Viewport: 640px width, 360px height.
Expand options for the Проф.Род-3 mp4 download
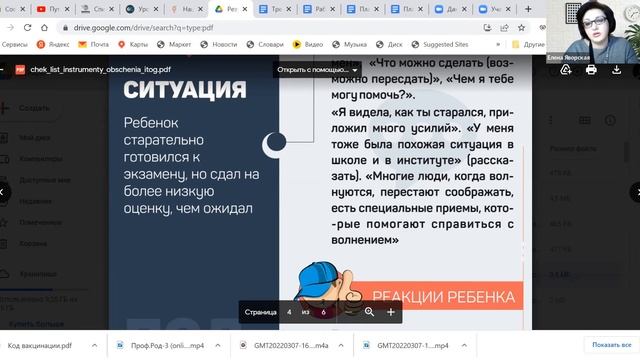click(x=218, y=345)
